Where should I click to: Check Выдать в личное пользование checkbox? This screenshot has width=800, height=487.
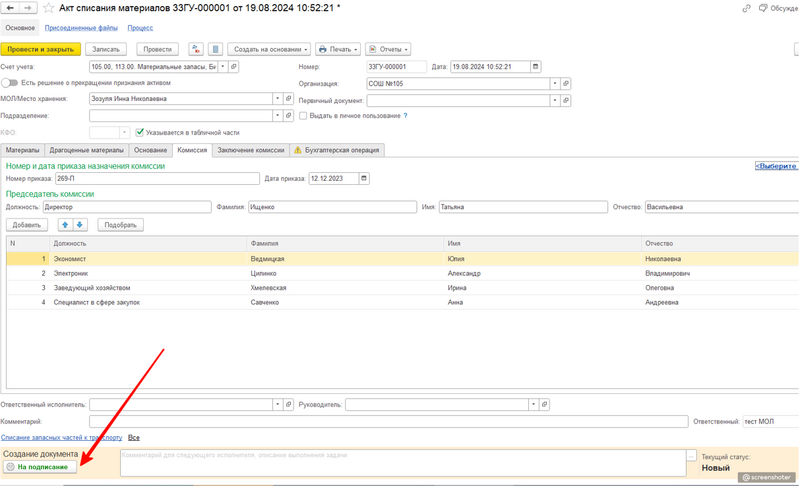(x=304, y=116)
